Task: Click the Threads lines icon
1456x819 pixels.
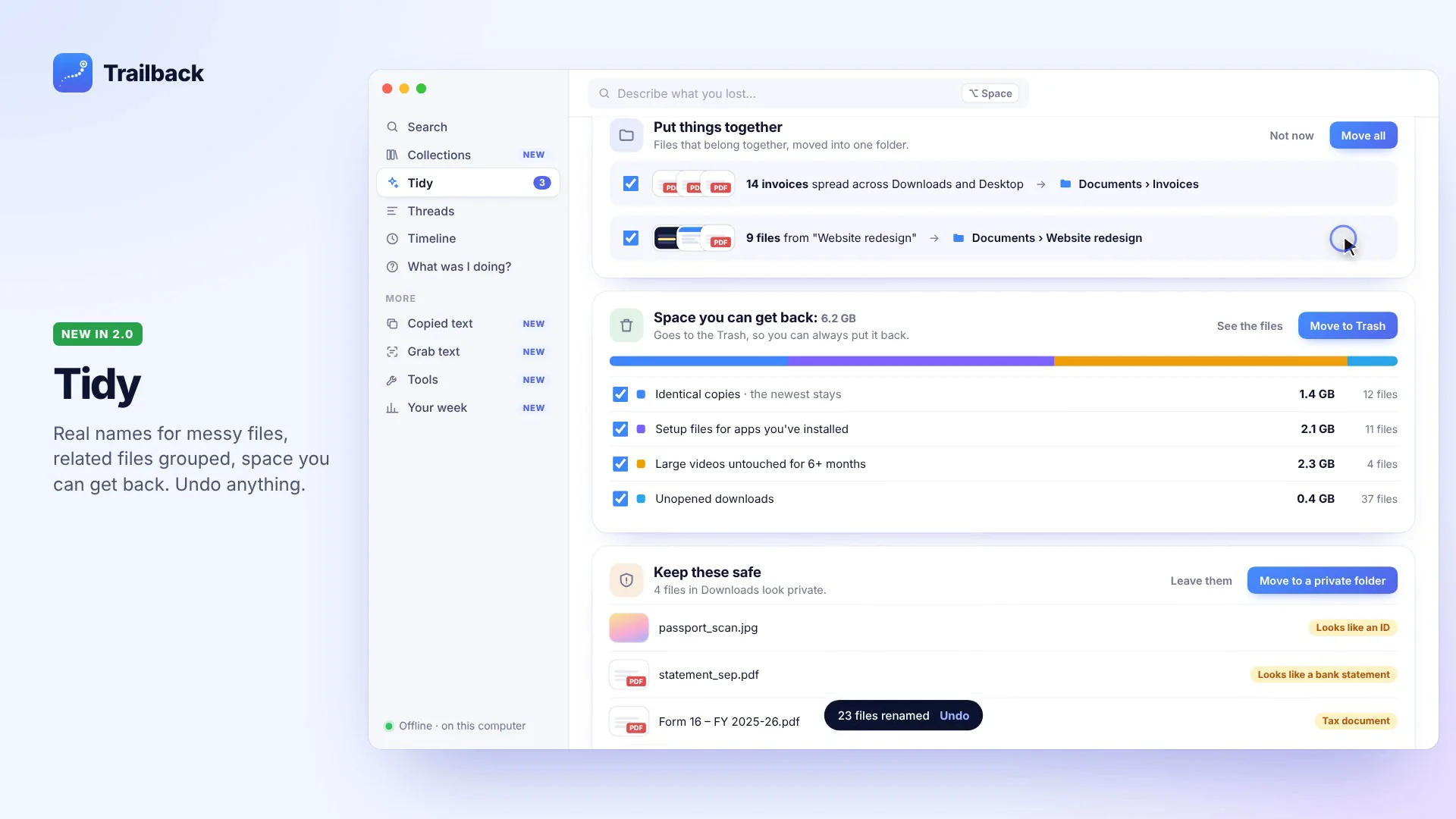Action: click(392, 211)
